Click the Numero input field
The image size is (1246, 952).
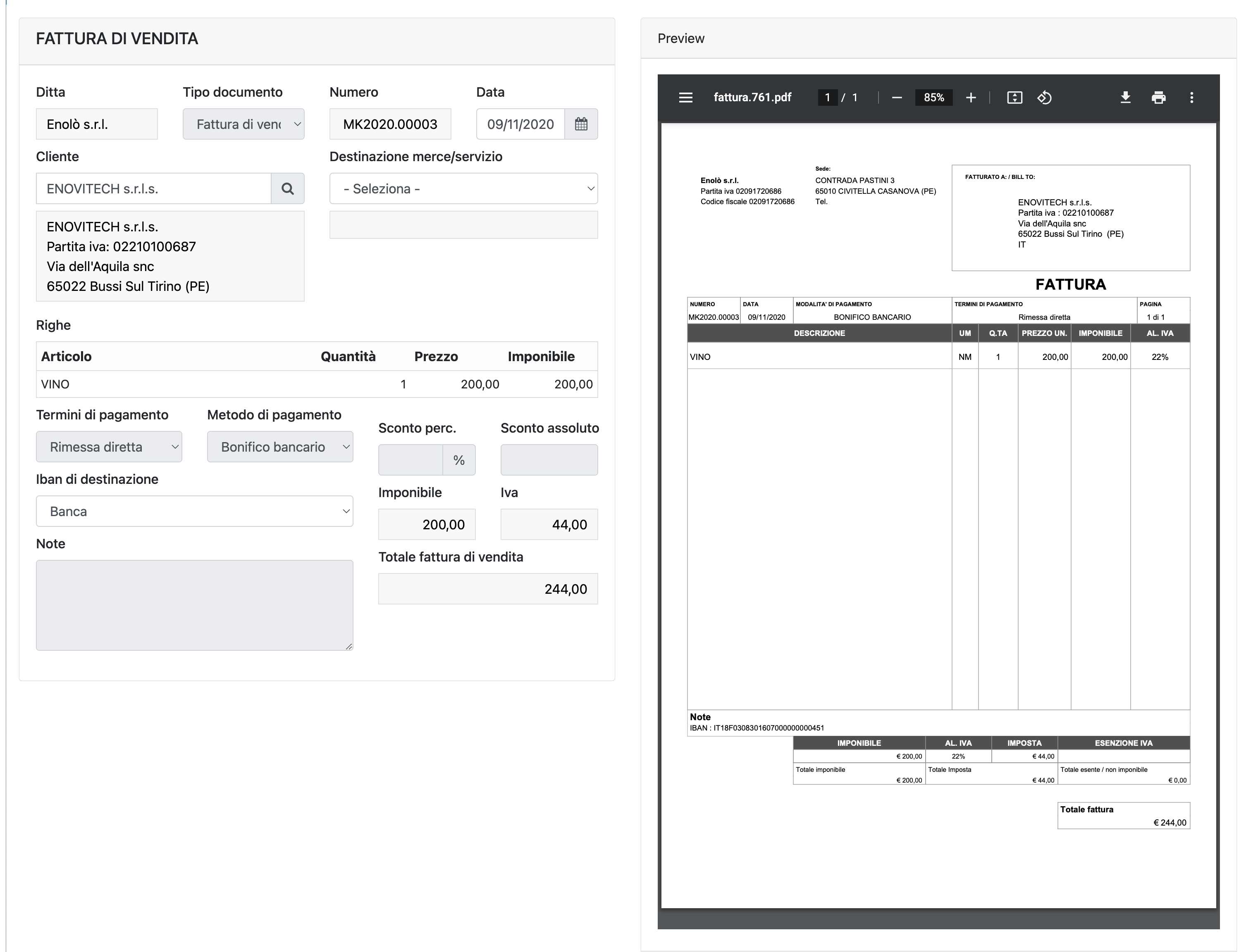tap(390, 124)
